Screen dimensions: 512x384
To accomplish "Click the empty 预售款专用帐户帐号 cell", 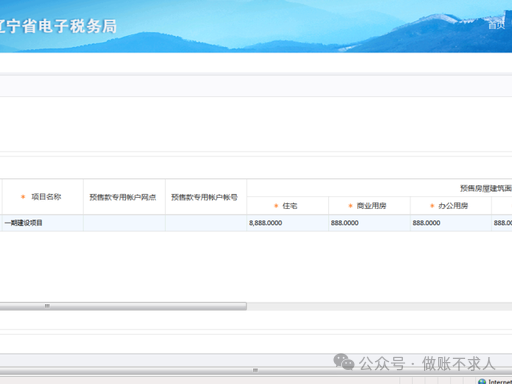I will click(x=206, y=223).
